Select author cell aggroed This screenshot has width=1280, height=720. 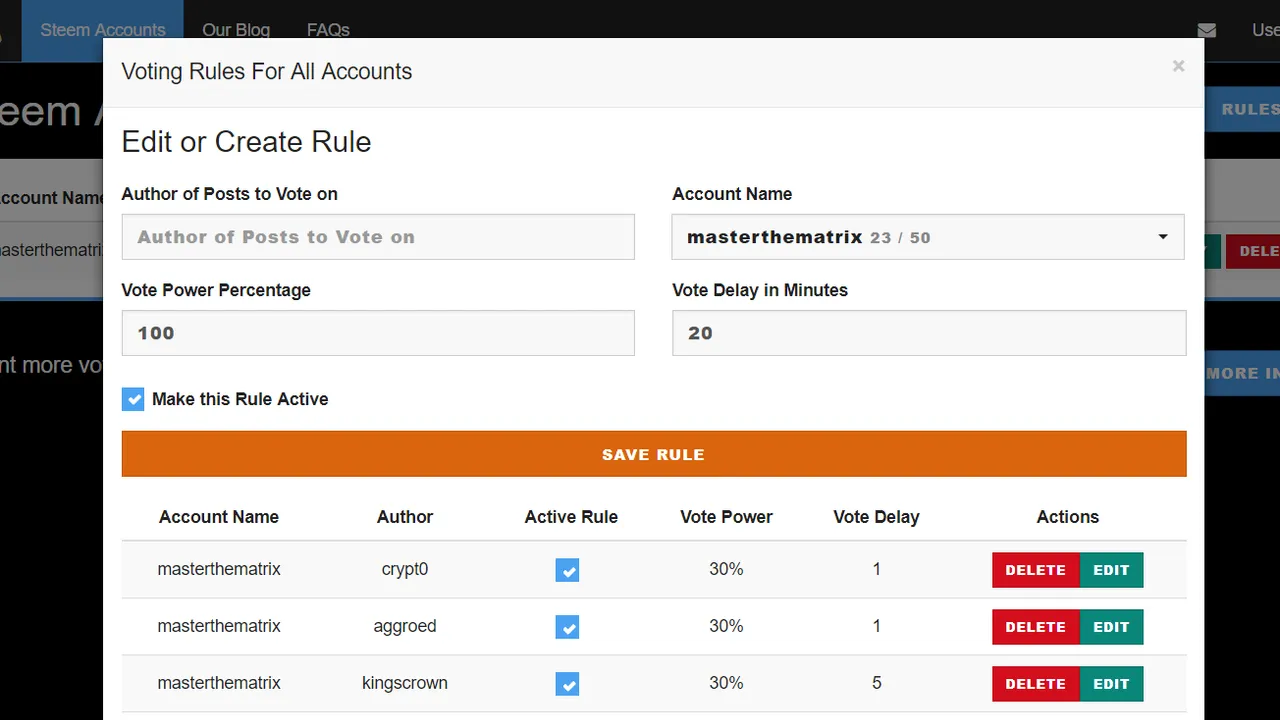click(405, 626)
